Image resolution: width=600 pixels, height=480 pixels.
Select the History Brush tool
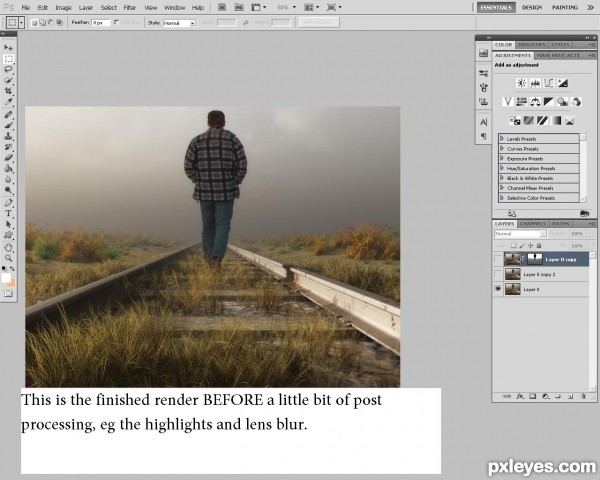click(x=8, y=147)
